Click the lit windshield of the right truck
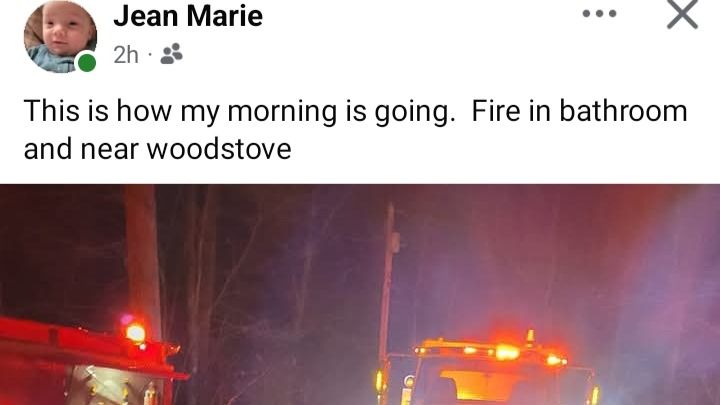Image resolution: width=720 pixels, height=405 pixels. coord(487,383)
